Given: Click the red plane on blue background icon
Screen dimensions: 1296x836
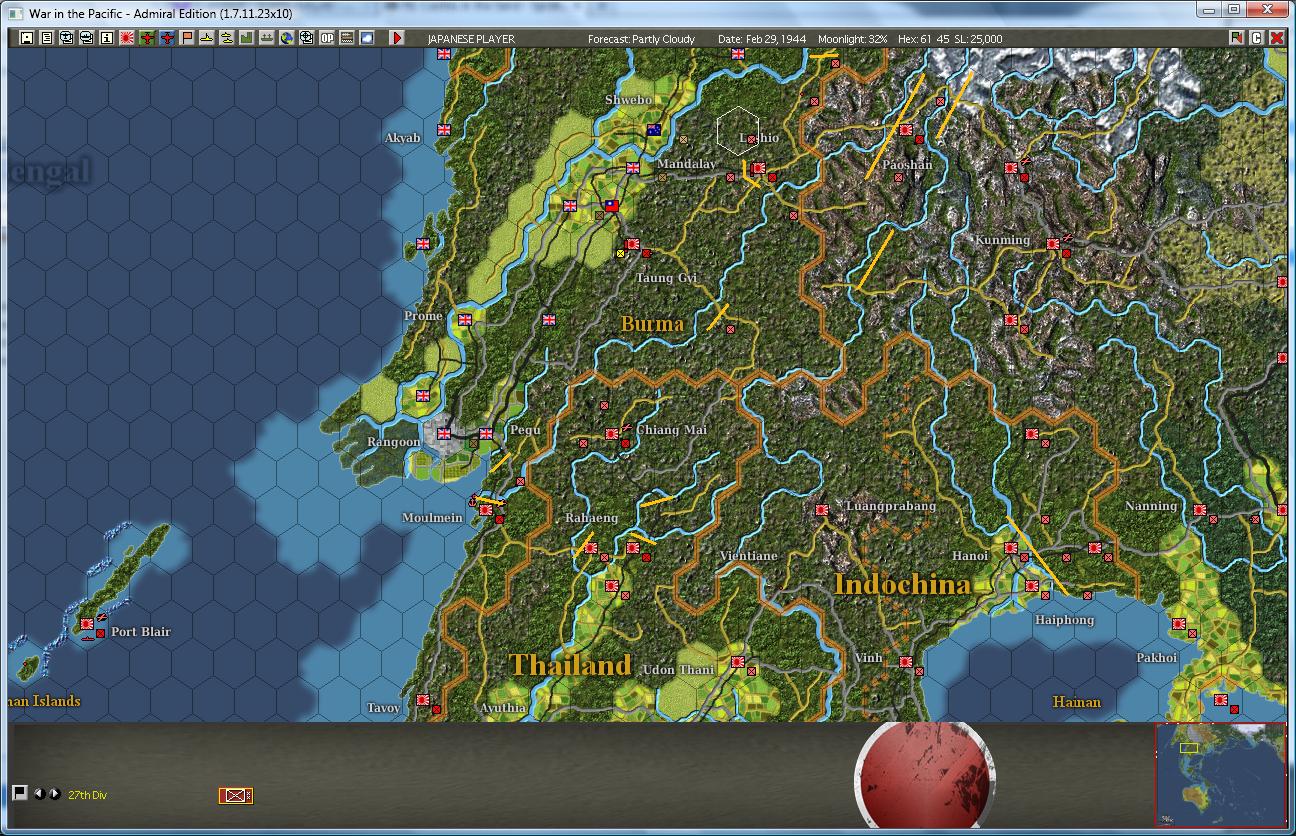Looking at the screenshot, I should pos(167,38).
